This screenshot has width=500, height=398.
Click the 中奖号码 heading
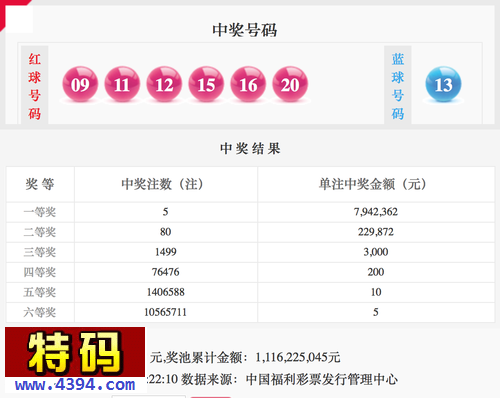pos(245,30)
